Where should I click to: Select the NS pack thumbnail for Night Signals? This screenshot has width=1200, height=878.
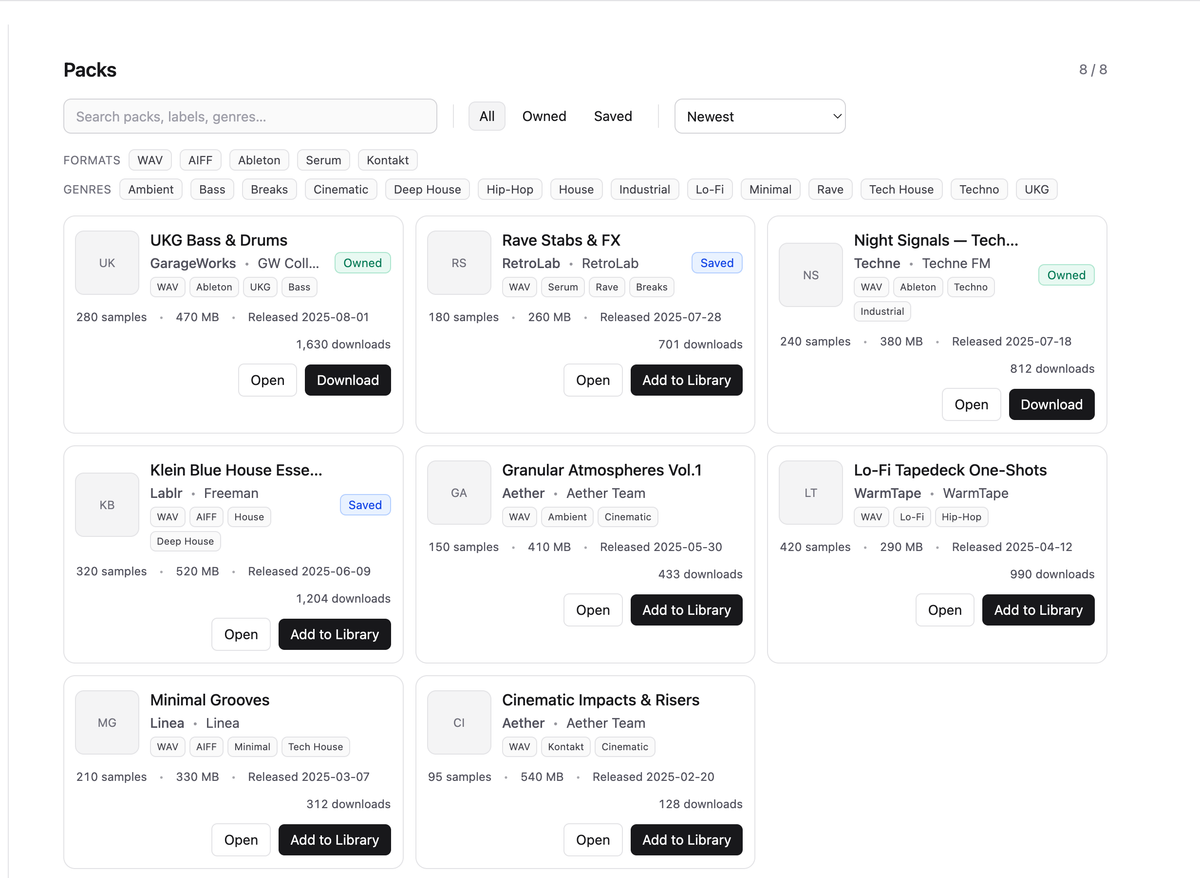(x=811, y=275)
